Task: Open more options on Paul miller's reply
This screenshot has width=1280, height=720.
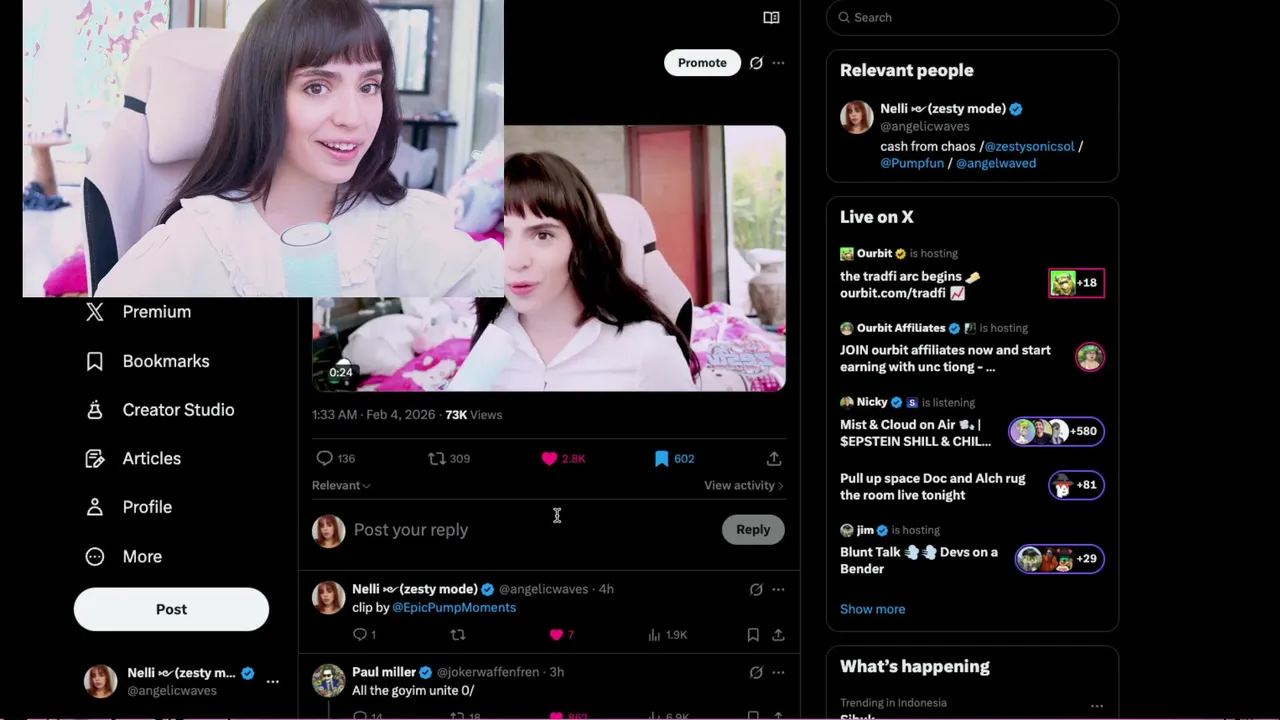Action: pyautogui.click(x=778, y=672)
